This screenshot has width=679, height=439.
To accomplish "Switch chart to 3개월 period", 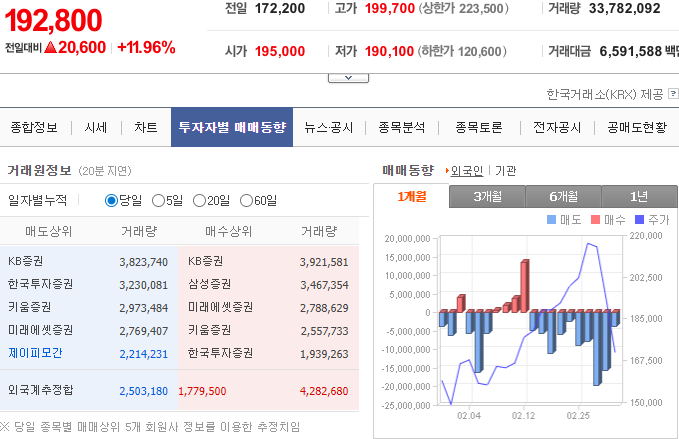I will pos(487,197).
